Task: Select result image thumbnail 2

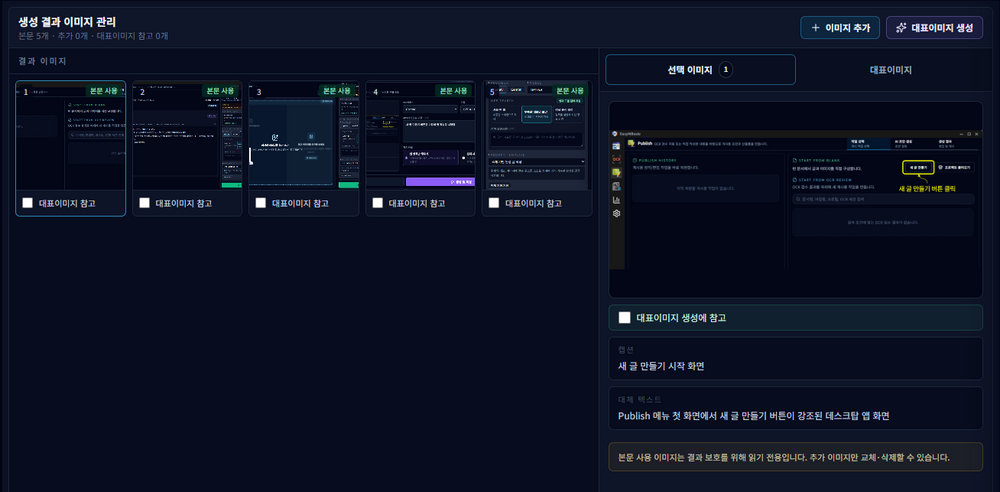Action: pyautogui.click(x=188, y=135)
